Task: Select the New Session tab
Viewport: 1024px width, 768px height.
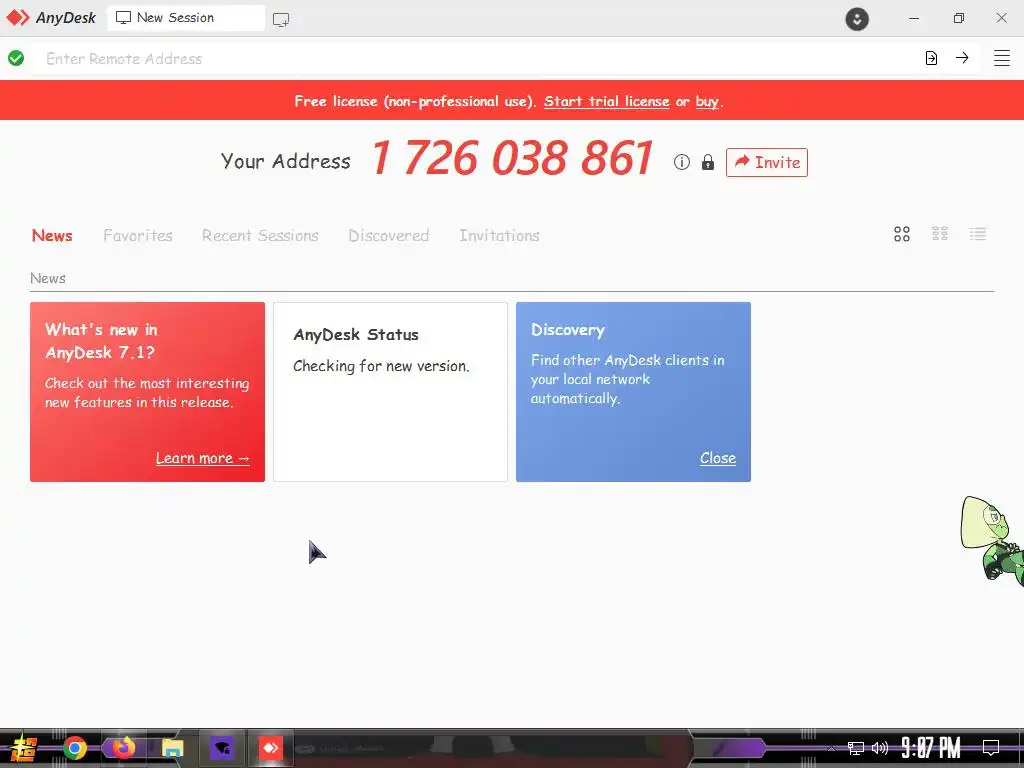Action: point(185,18)
